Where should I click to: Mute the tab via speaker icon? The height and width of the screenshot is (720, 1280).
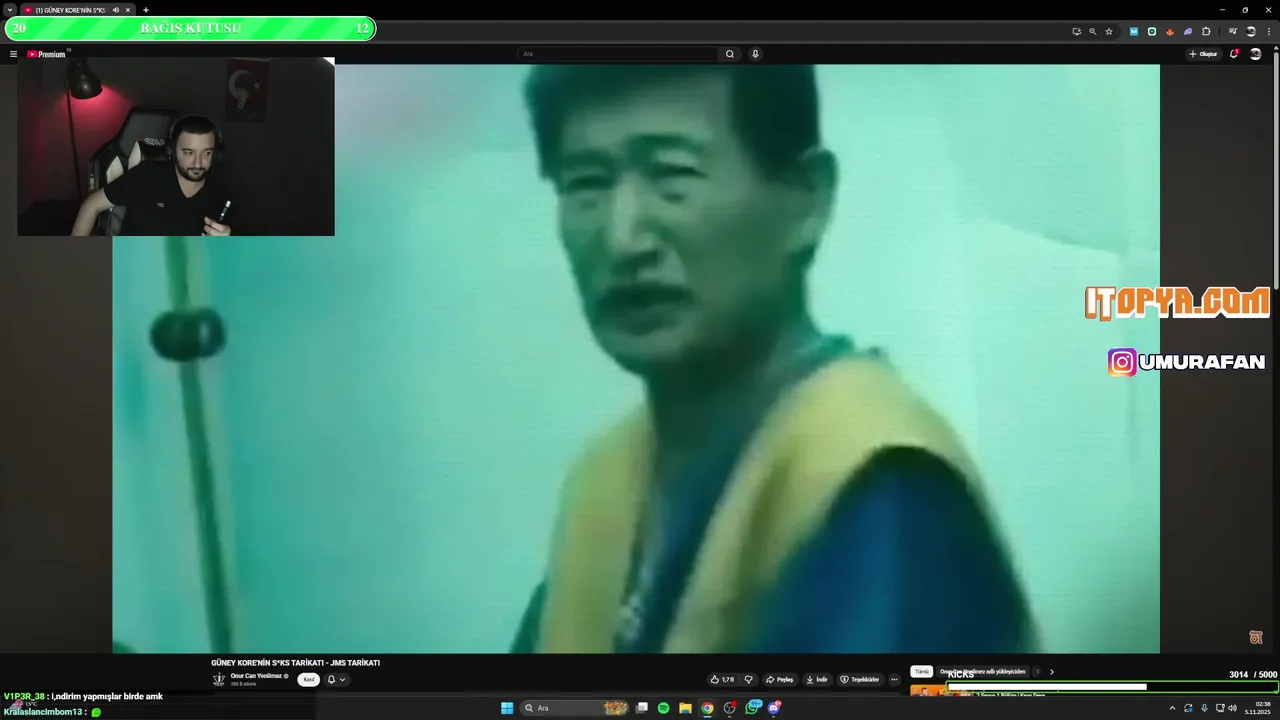point(116,10)
